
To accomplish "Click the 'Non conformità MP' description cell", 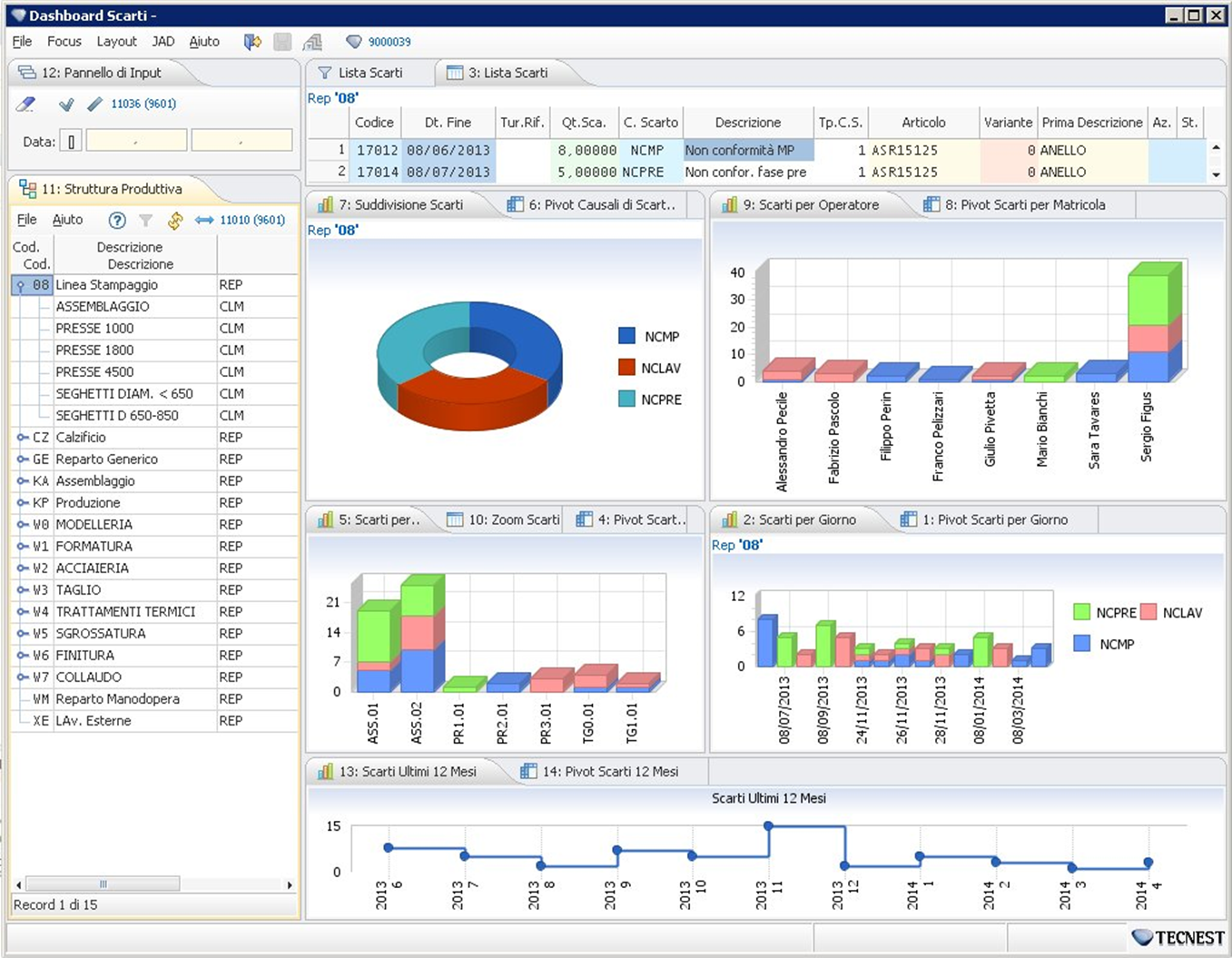I will pyautogui.click(x=749, y=151).
